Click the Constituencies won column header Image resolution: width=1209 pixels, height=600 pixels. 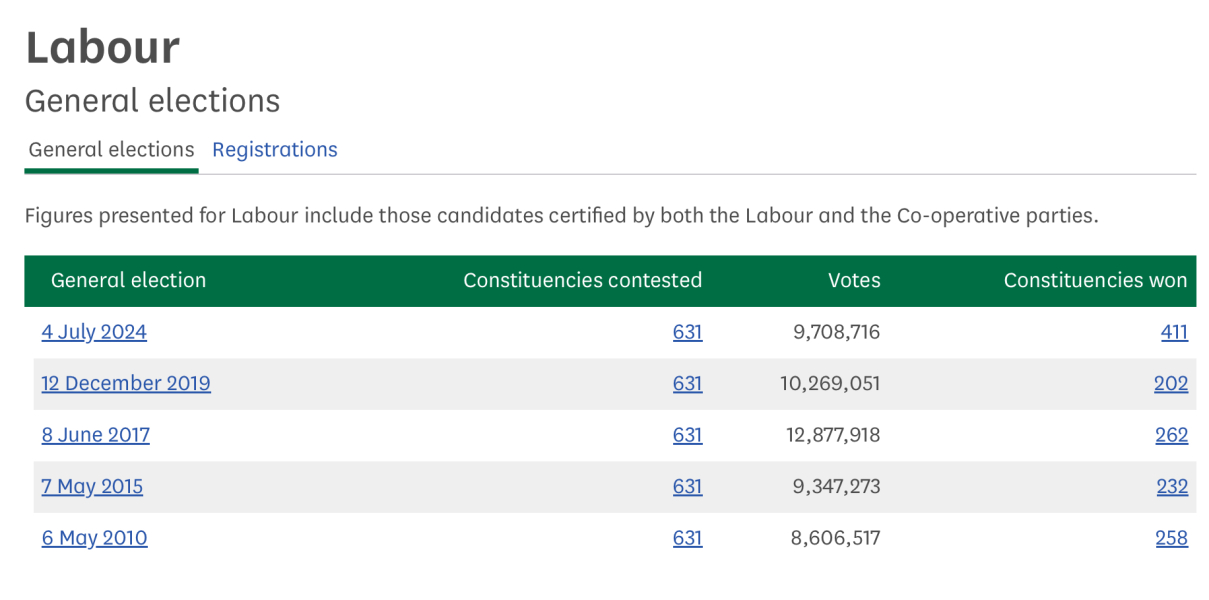[x=1095, y=281]
